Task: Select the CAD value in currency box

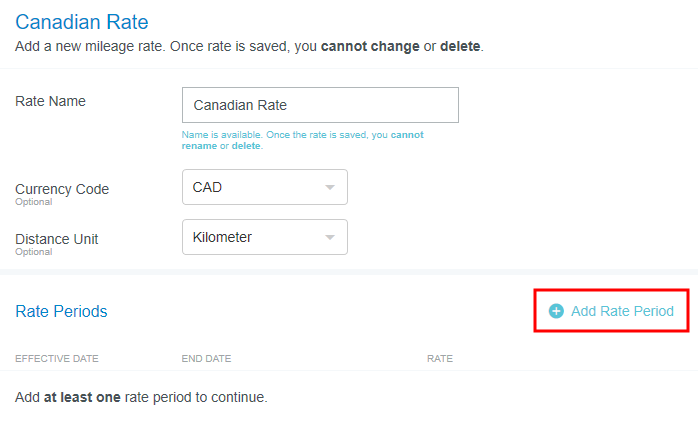Action: pos(207,187)
